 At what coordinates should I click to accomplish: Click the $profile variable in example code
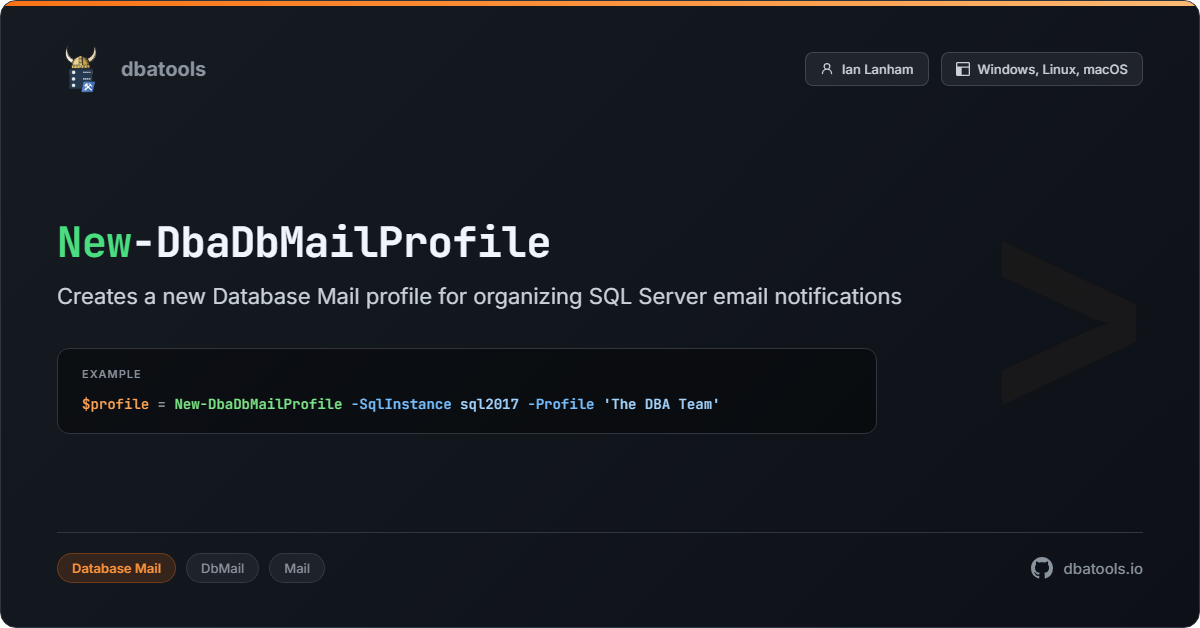coord(115,404)
